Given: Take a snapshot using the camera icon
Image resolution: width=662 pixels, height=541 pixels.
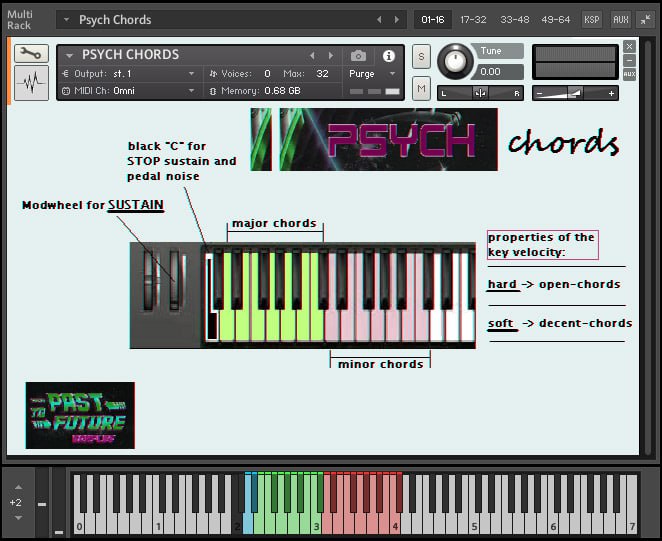Looking at the screenshot, I should (x=358, y=56).
